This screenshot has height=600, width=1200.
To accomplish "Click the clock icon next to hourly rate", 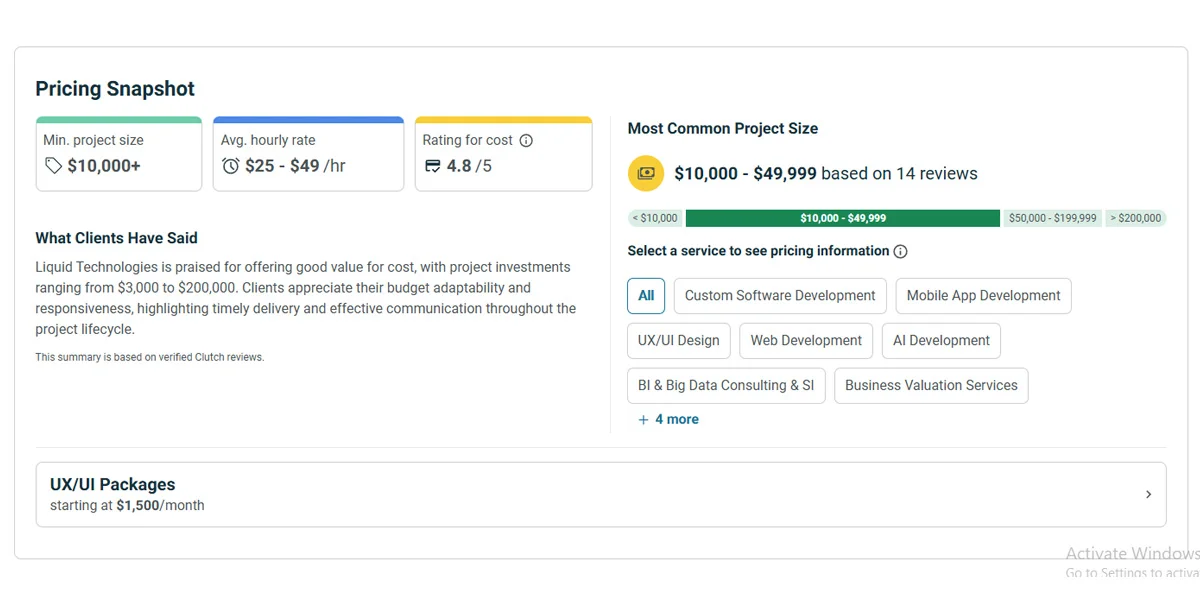I will (231, 166).
